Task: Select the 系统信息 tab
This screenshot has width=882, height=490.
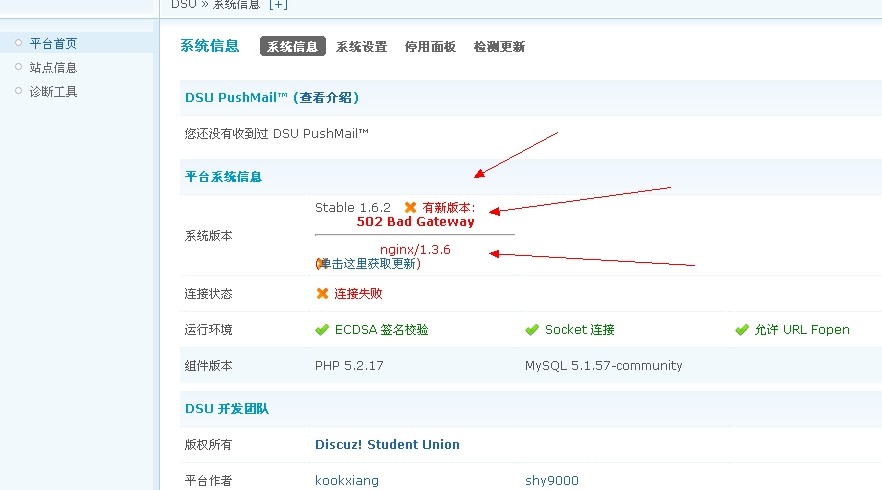Action: (x=292, y=47)
